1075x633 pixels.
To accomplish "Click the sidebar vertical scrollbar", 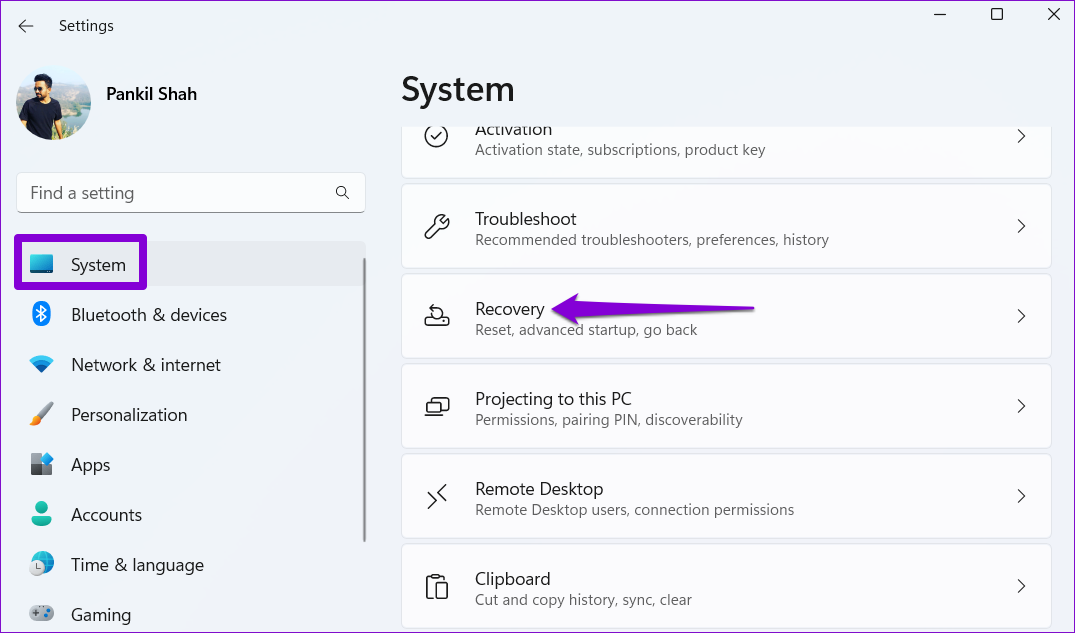I will pyautogui.click(x=364, y=400).
